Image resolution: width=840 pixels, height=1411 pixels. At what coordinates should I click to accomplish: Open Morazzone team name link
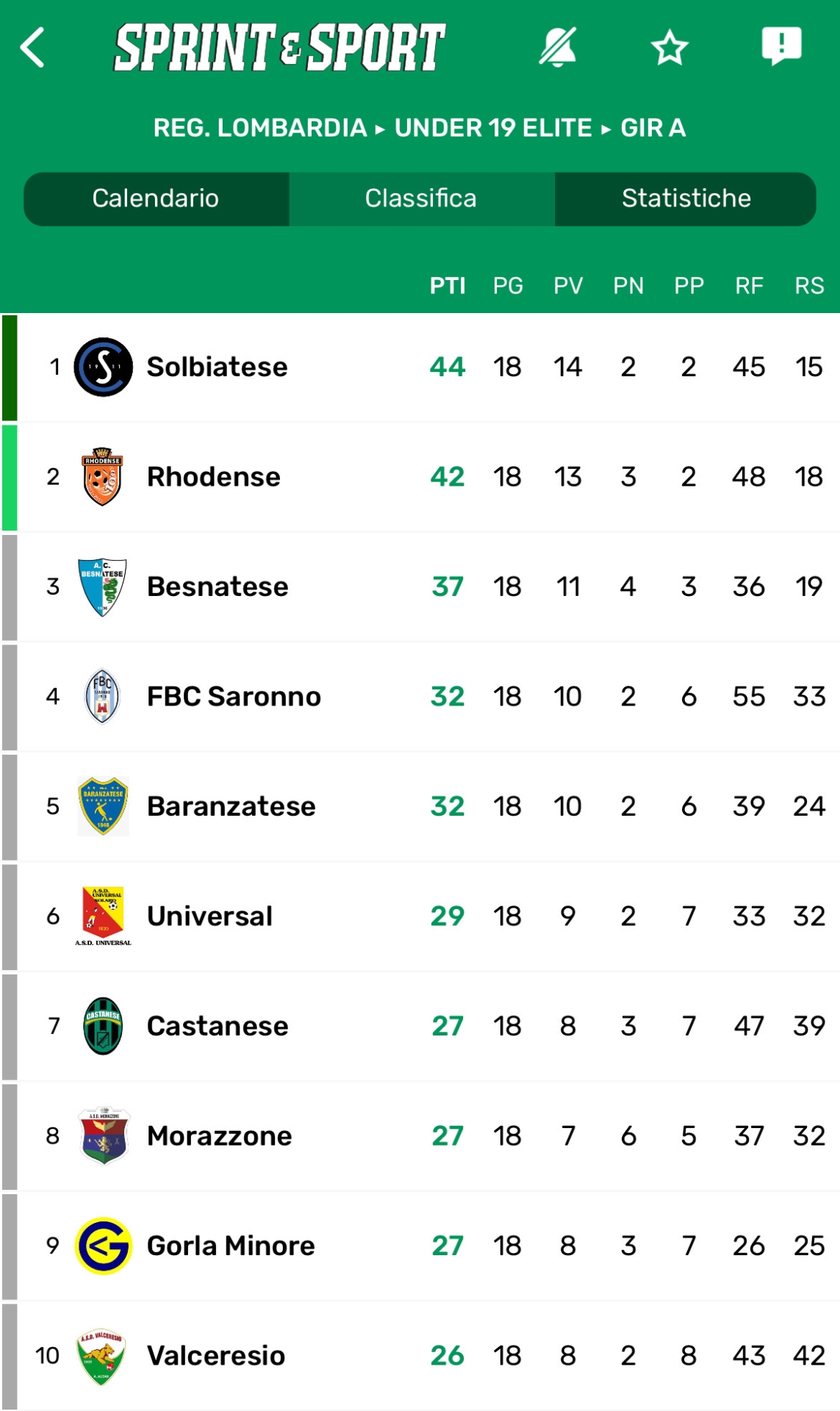point(219,1136)
